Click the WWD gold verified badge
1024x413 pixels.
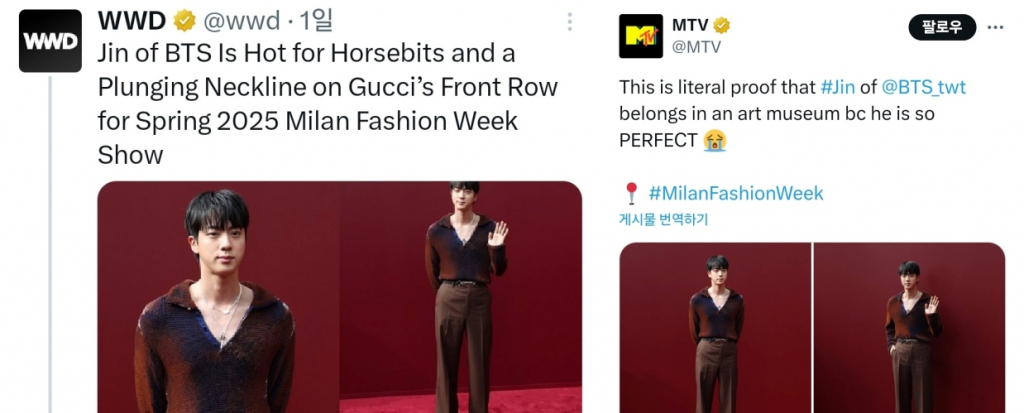[x=186, y=20]
